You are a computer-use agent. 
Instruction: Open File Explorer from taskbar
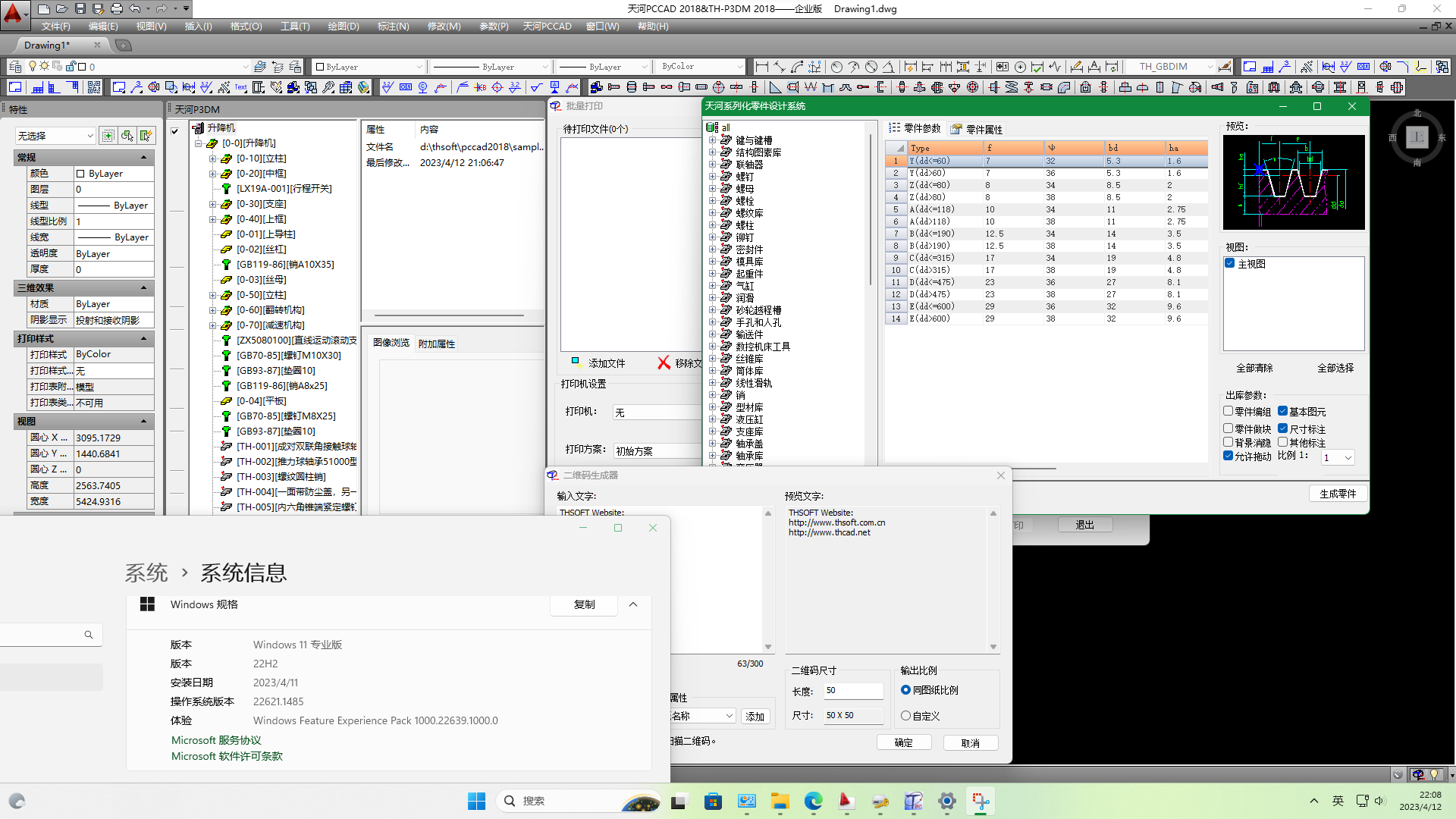click(x=780, y=801)
